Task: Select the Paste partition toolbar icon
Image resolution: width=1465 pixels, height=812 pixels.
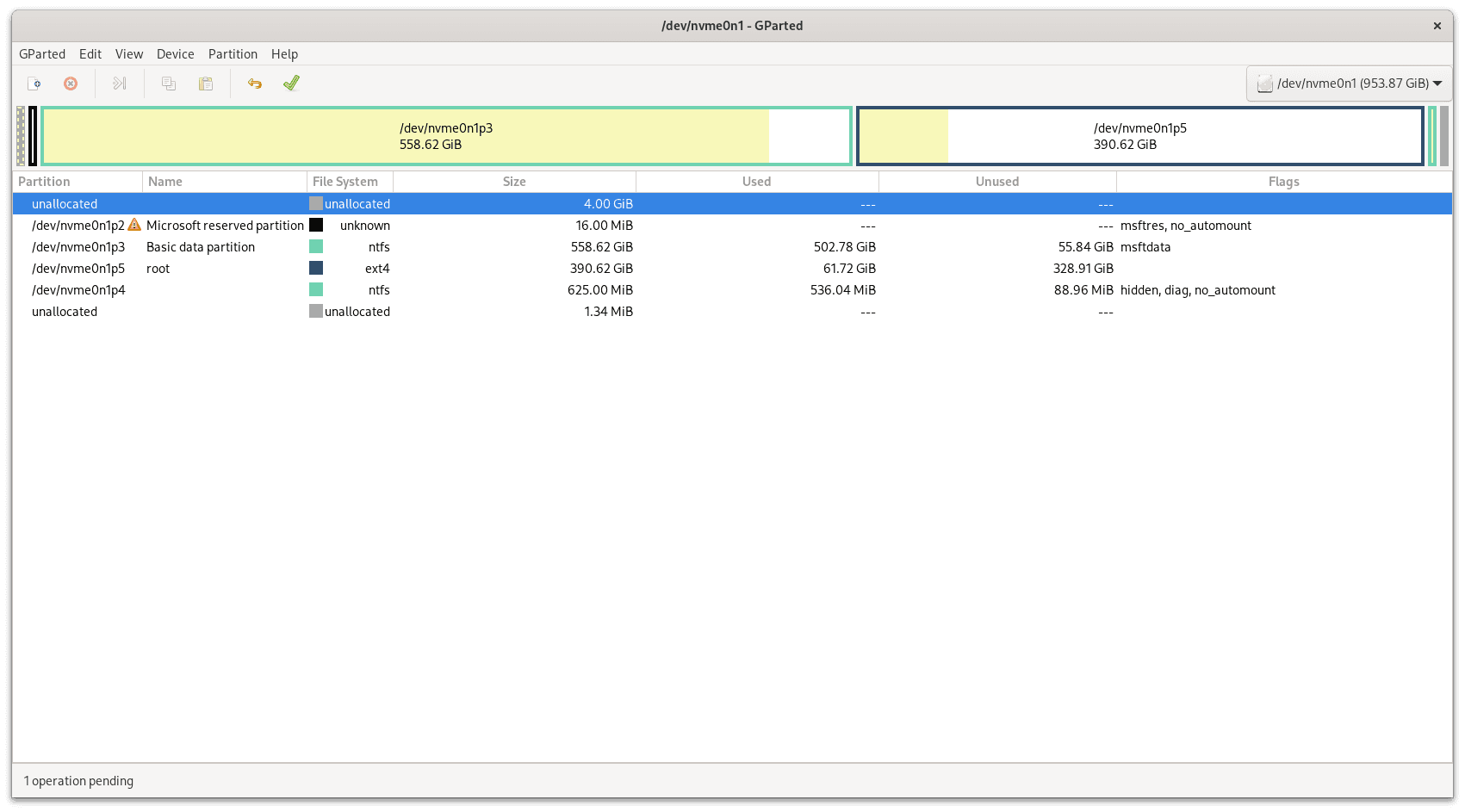Action: tap(205, 83)
